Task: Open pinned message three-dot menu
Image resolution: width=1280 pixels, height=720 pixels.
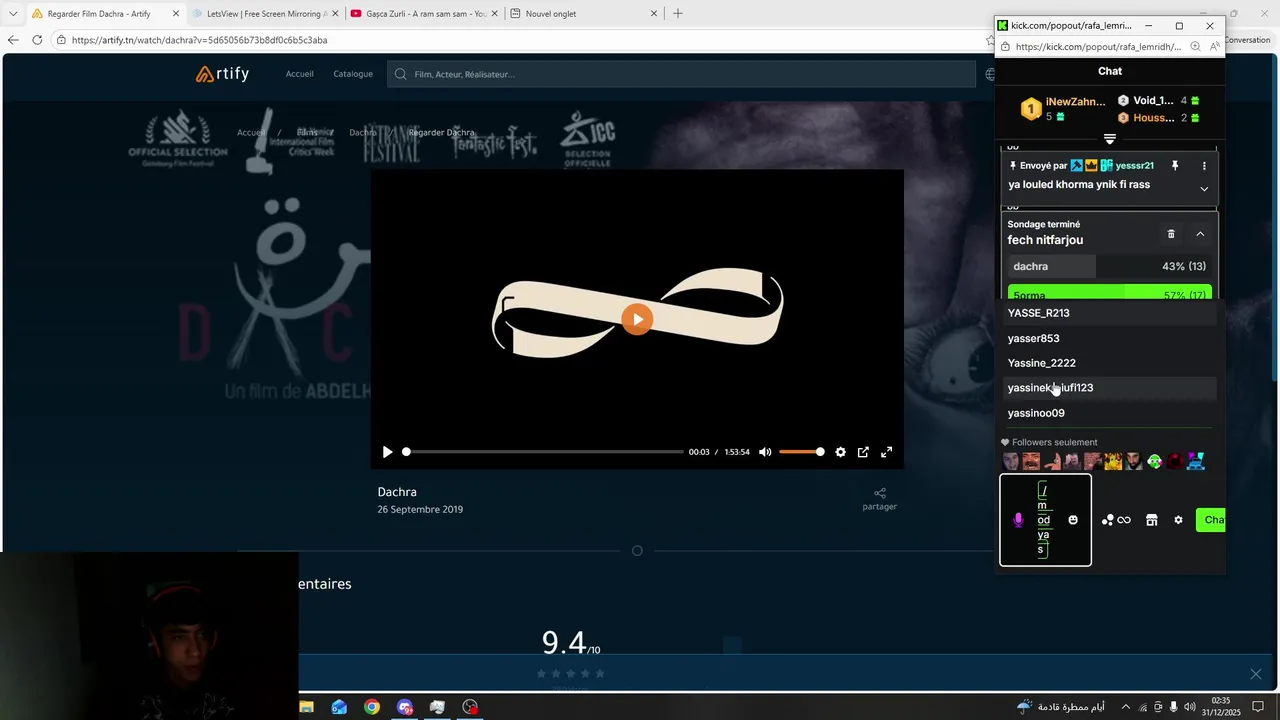Action: pos(1204,166)
